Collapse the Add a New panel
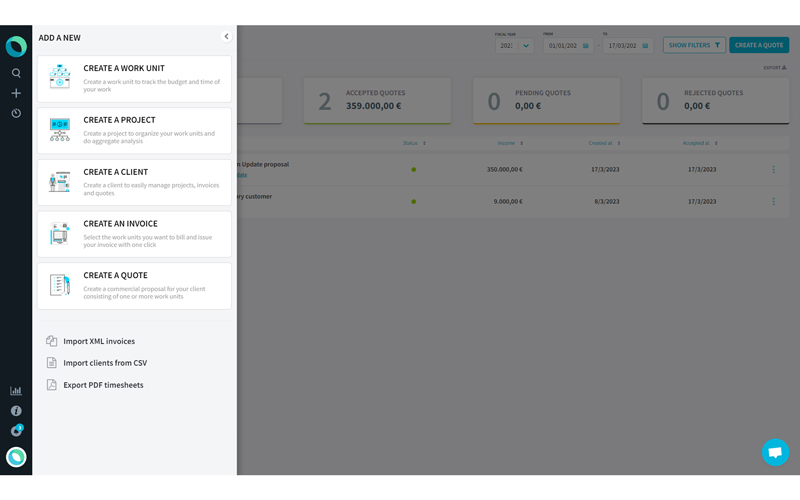The image size is (800, 500). [x=227, y=36]
